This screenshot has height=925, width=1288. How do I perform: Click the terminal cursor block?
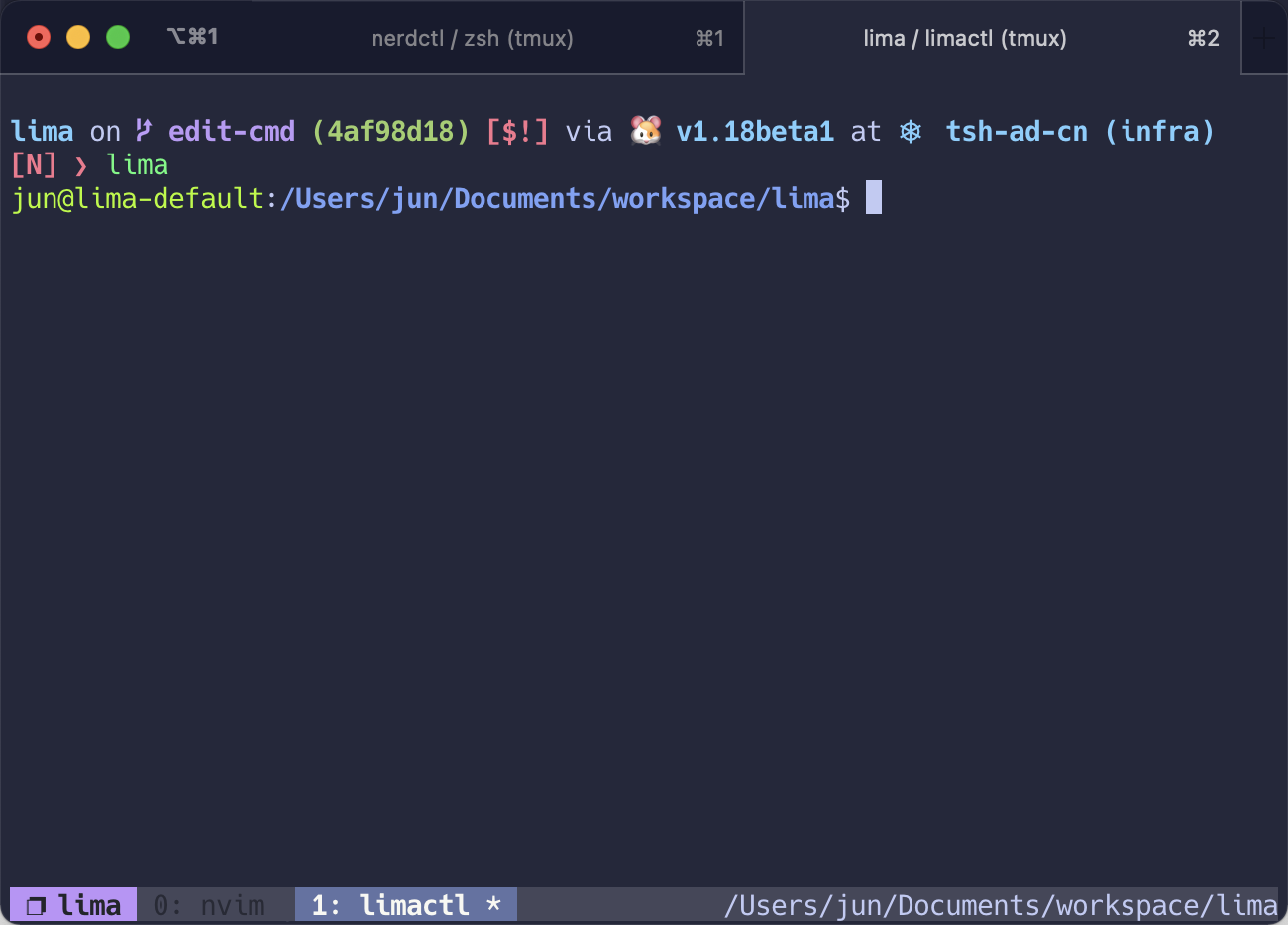[874, 197]
